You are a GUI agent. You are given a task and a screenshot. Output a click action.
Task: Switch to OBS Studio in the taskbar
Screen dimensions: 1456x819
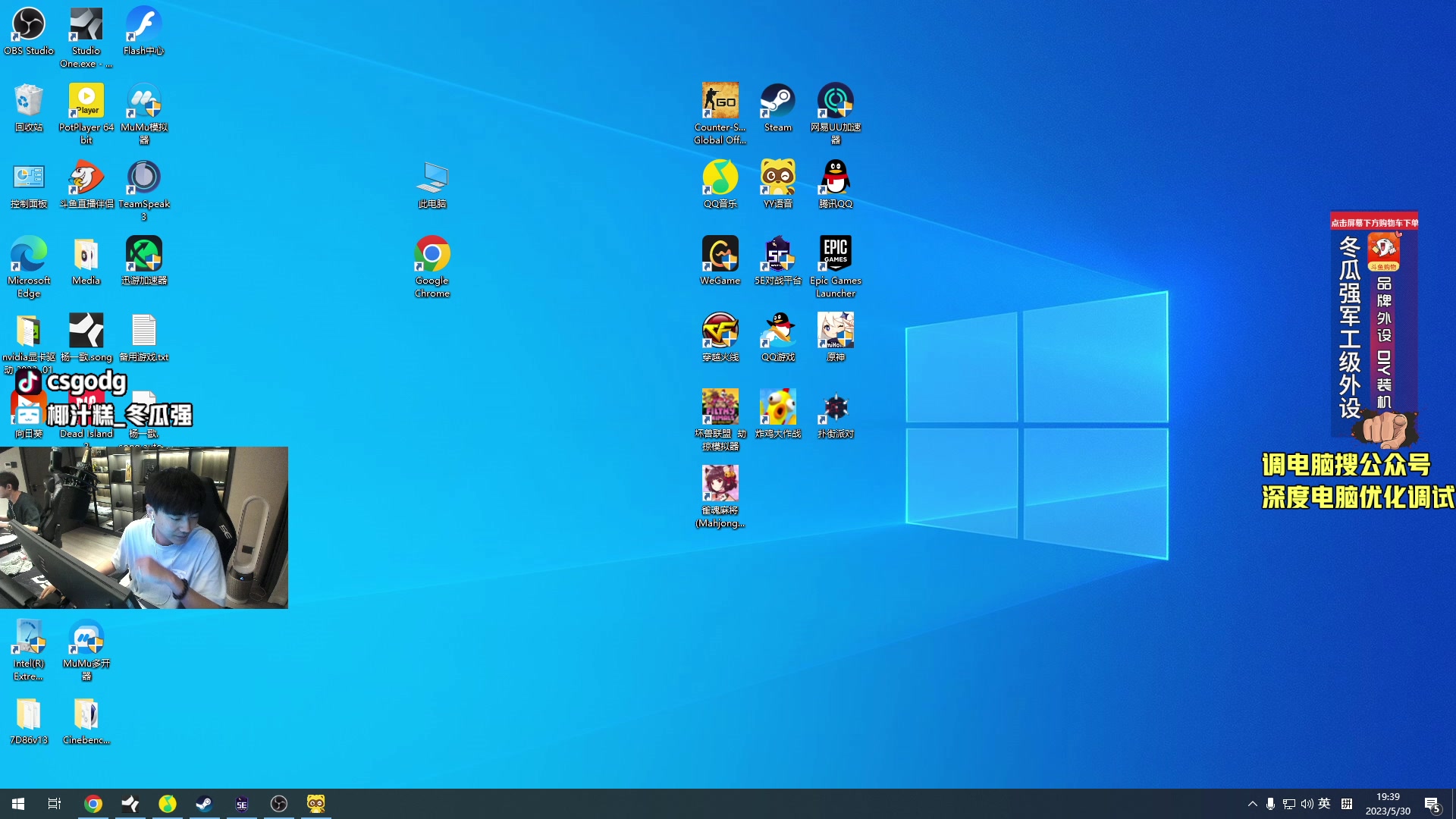click(279, 804)
